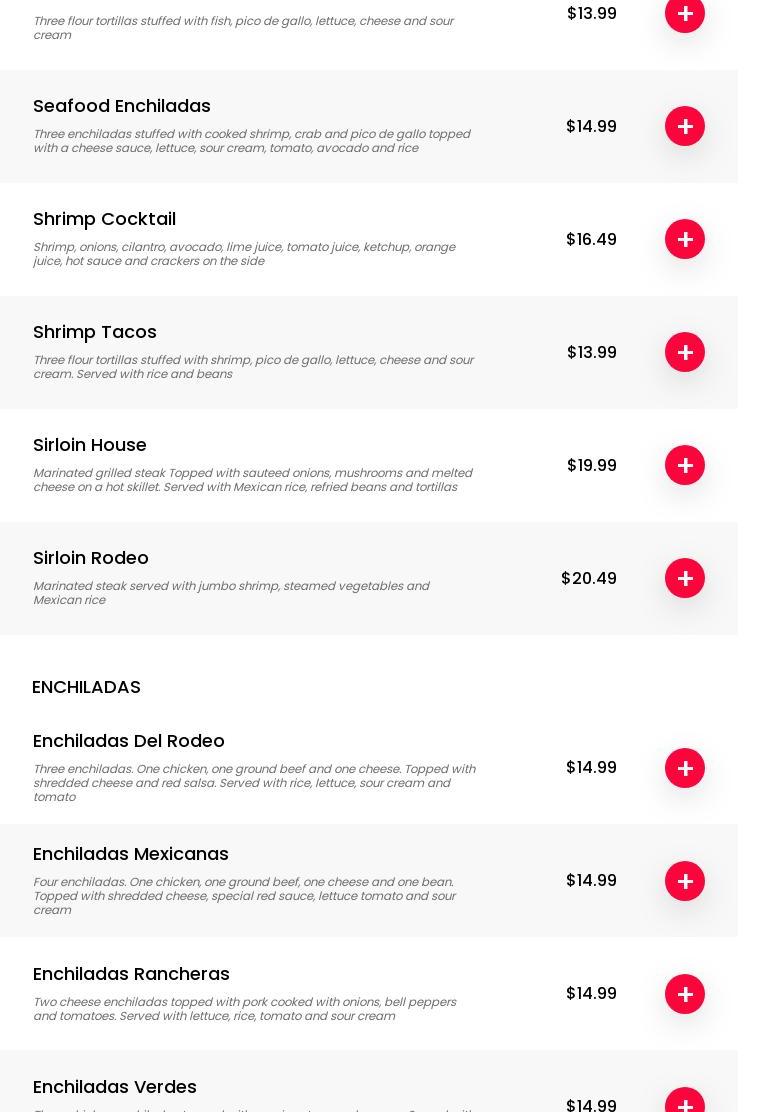Select the $20.49 Sirloin Rodeo price
Image resolution: width=770 pixels, height=1112 pixels.
point(589,578)
